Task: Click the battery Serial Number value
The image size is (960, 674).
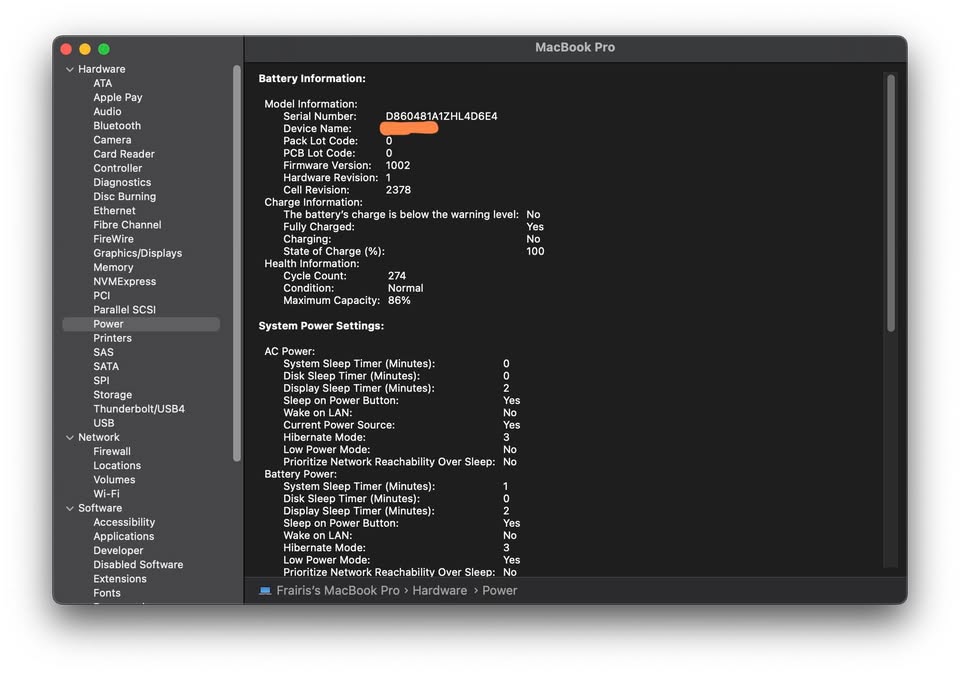Action: coord(441,117)
